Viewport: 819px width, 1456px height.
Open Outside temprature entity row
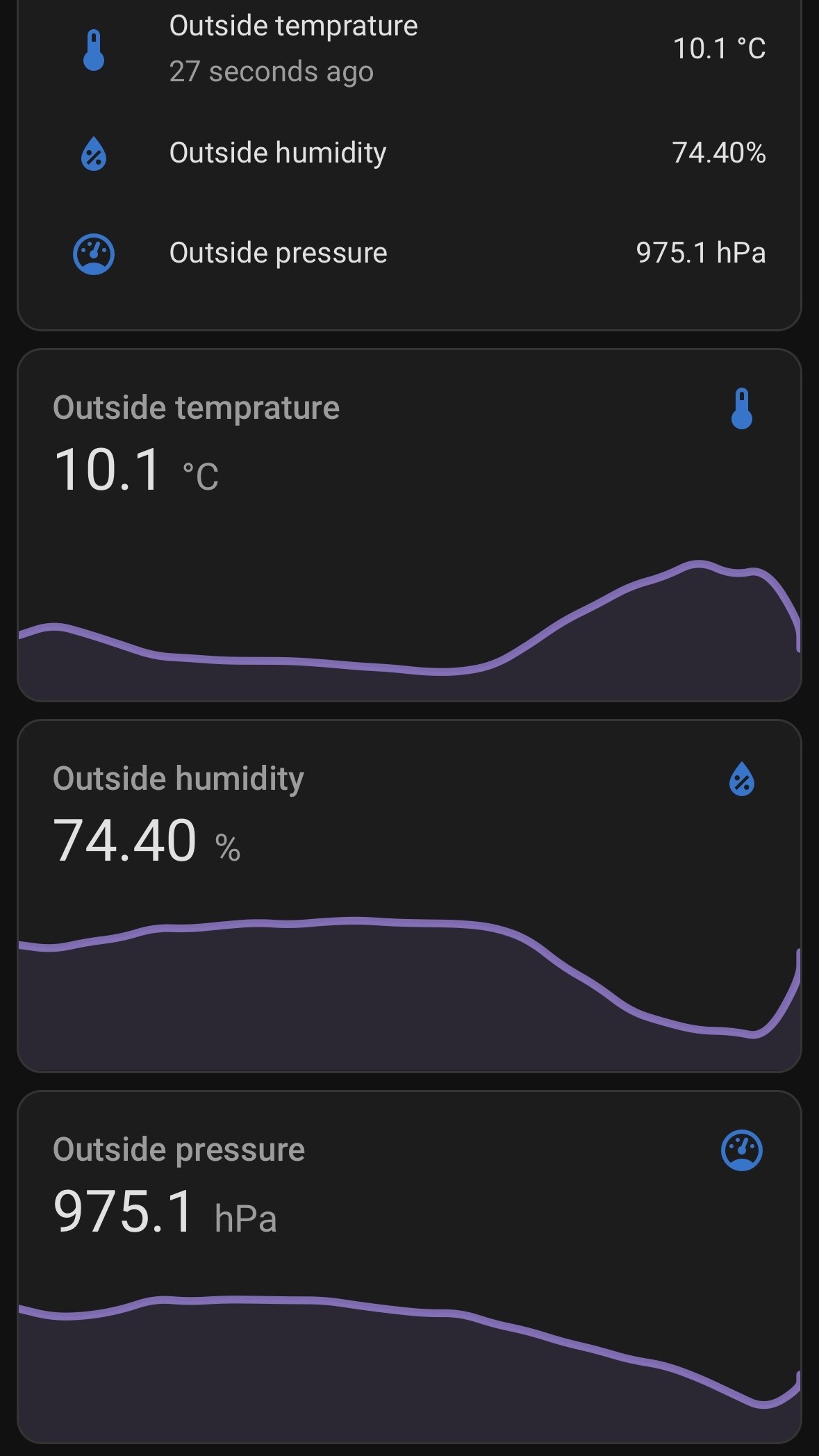click(x=293, y=26)
